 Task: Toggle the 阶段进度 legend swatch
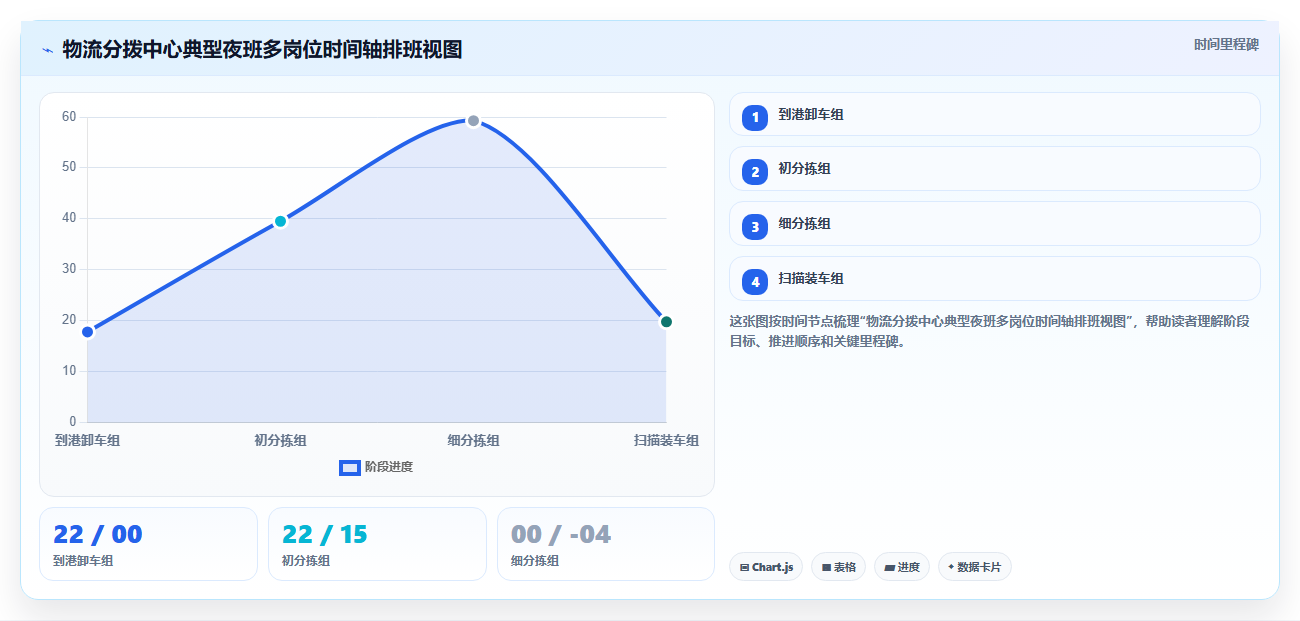[350, 467]
